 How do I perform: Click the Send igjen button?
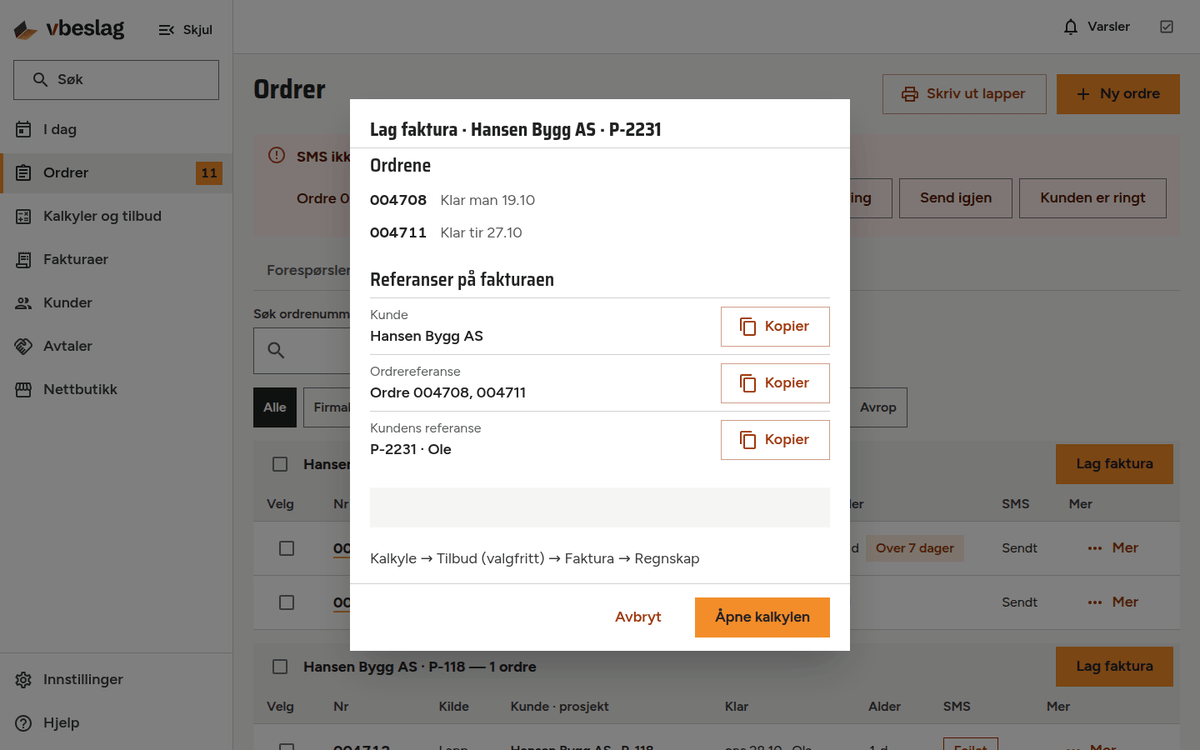pos(956,198)
